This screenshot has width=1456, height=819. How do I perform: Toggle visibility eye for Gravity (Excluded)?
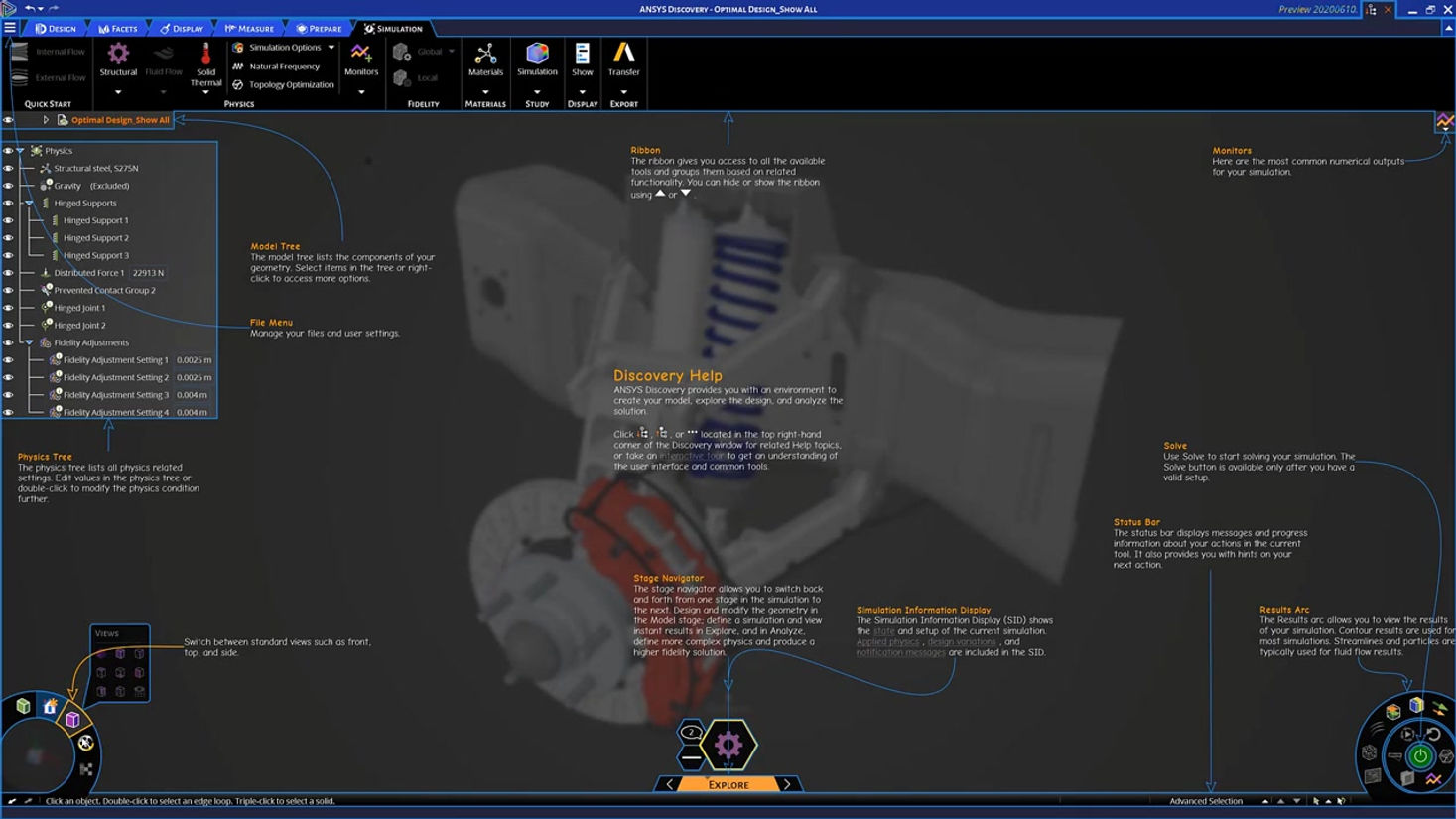[8, 186]
